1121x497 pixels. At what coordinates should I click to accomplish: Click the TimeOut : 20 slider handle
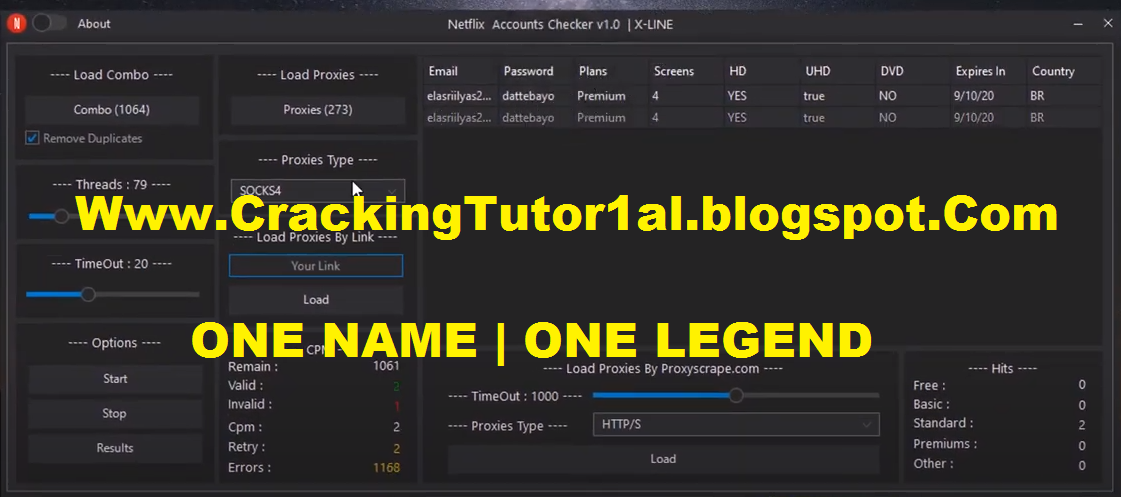coord(88,294)
